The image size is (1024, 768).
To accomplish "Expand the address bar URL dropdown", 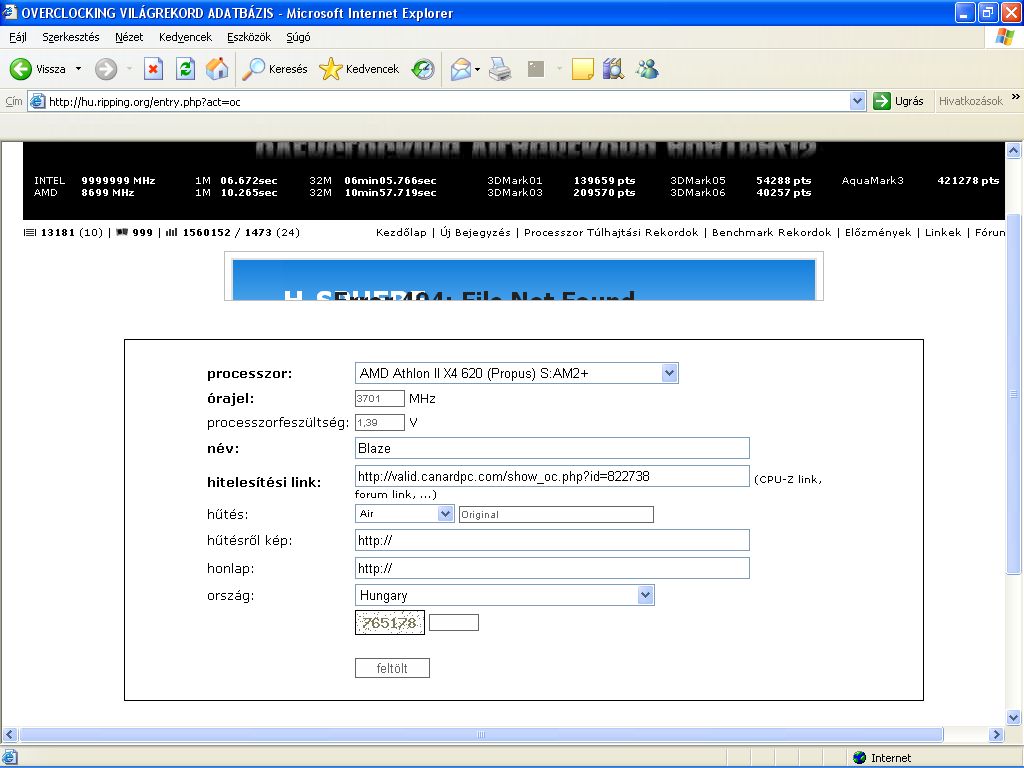I will click(x=857, y=101).
